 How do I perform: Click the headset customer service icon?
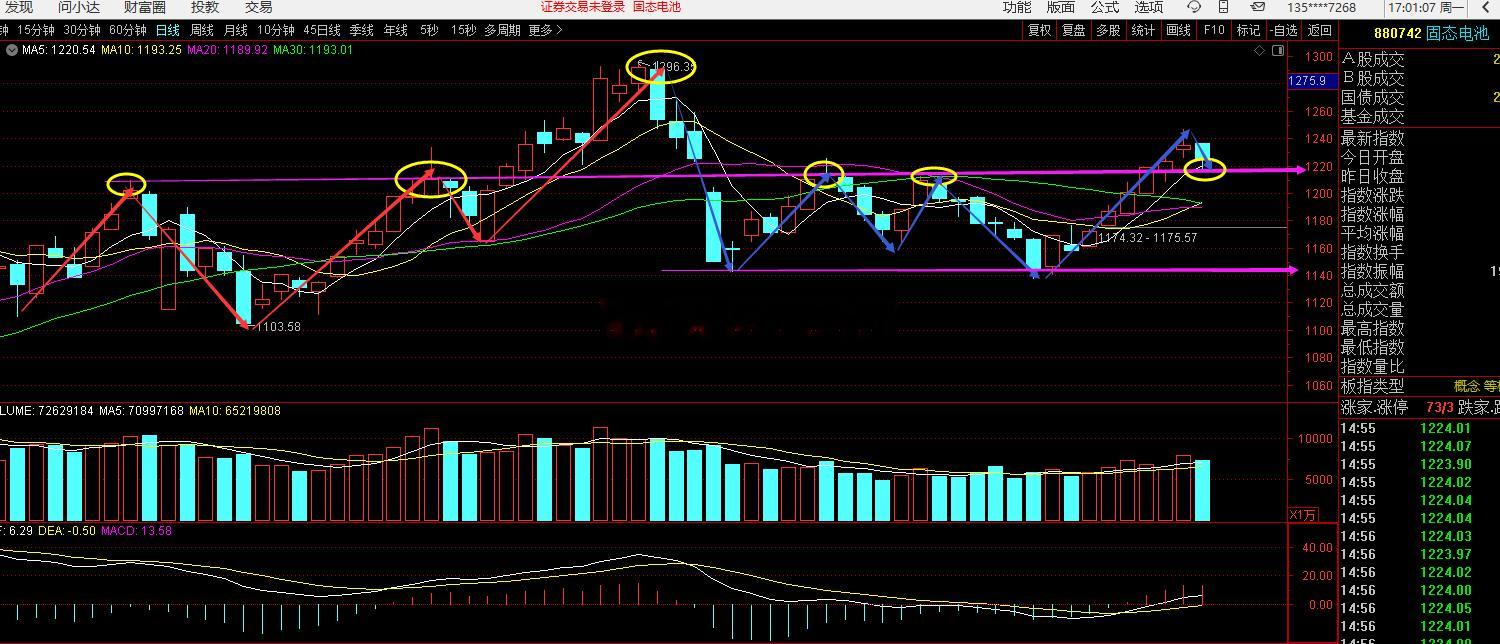pos(1192,7)
